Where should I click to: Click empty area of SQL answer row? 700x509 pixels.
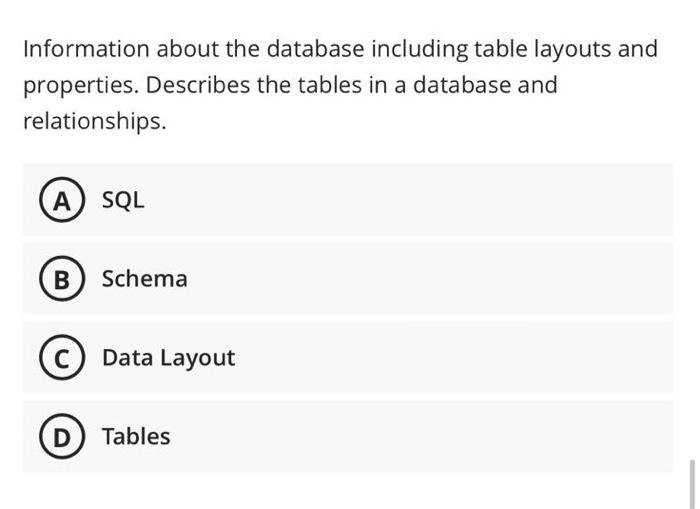402,200
